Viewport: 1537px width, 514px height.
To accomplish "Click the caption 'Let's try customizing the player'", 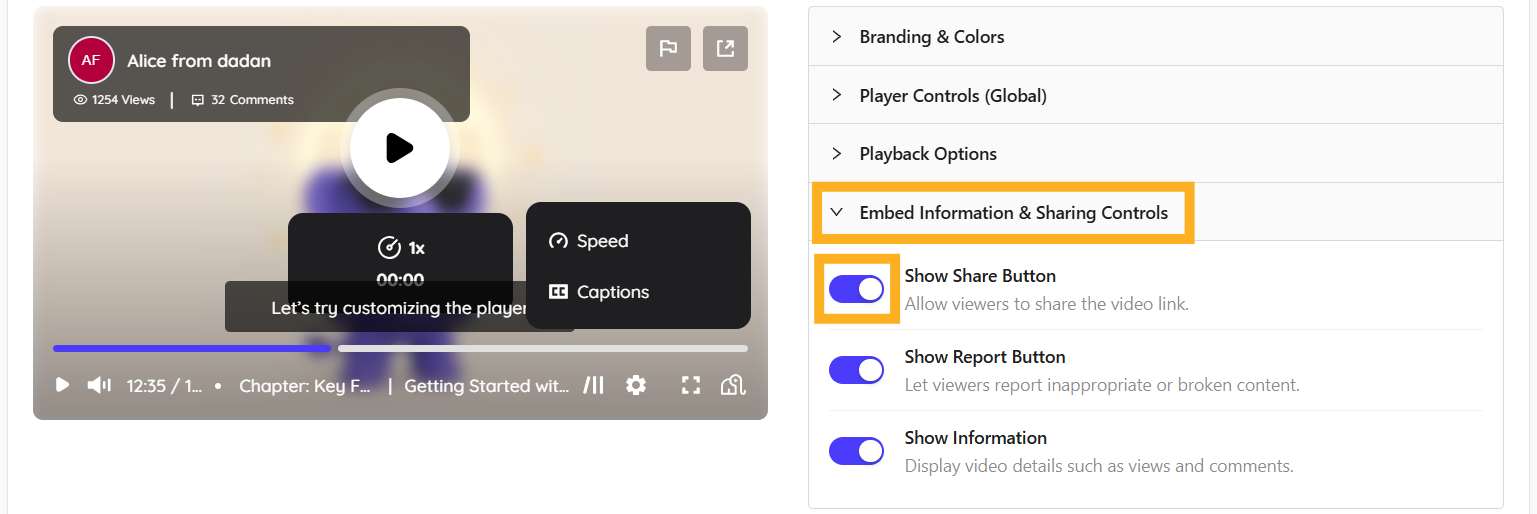I will [399, 308].
